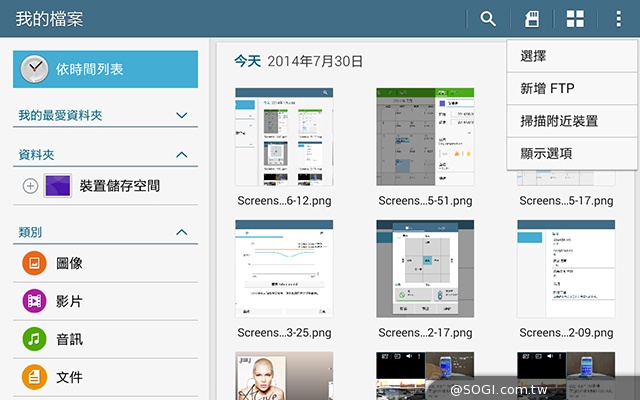
Task: Open the 音訊 category label
Action: pos(69,339)
